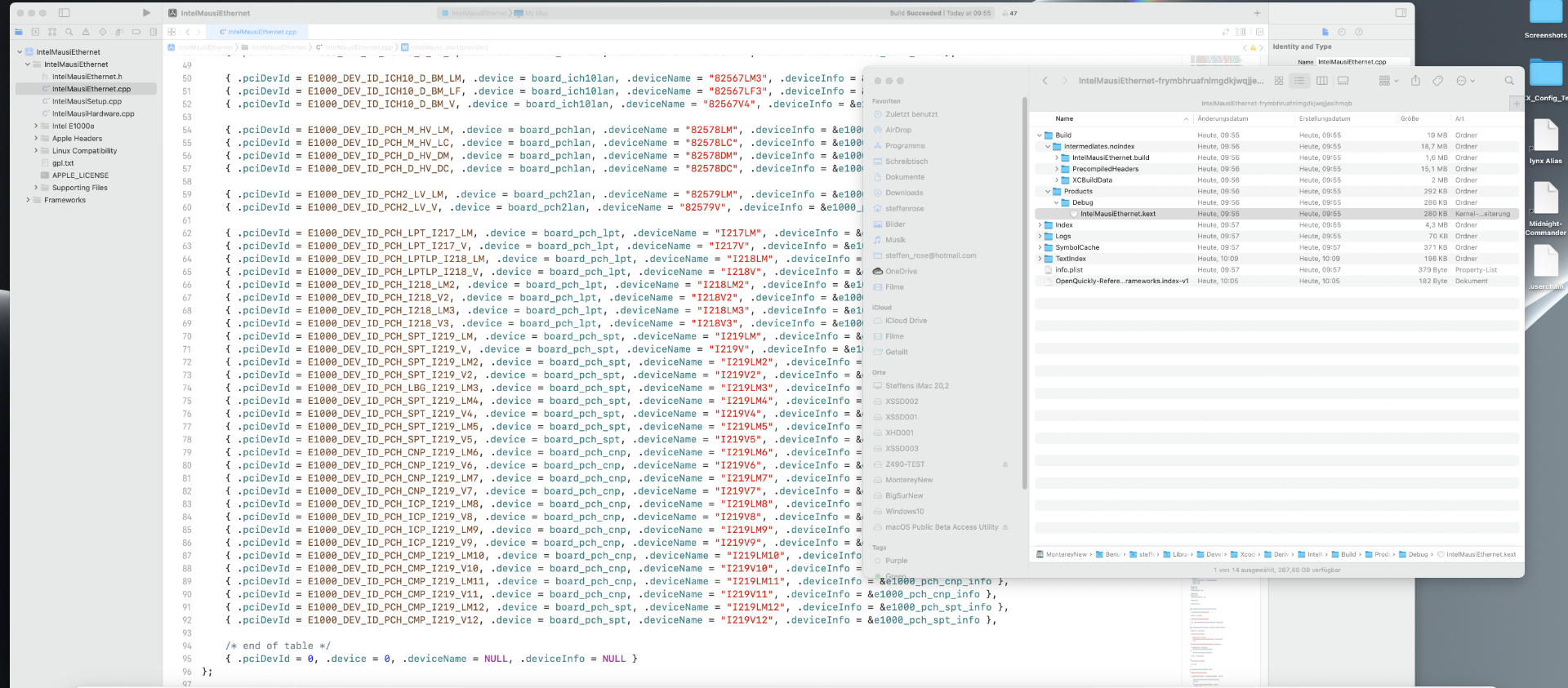
Task: Show the History inspector clock icon
Action: (x=1342, y=32)
